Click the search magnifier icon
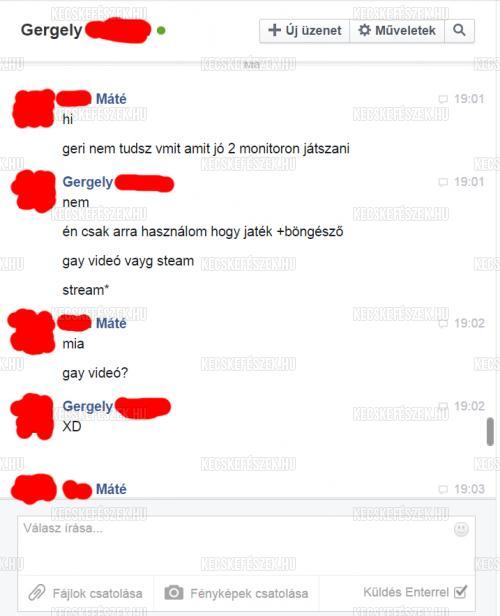 click(459, 30)
